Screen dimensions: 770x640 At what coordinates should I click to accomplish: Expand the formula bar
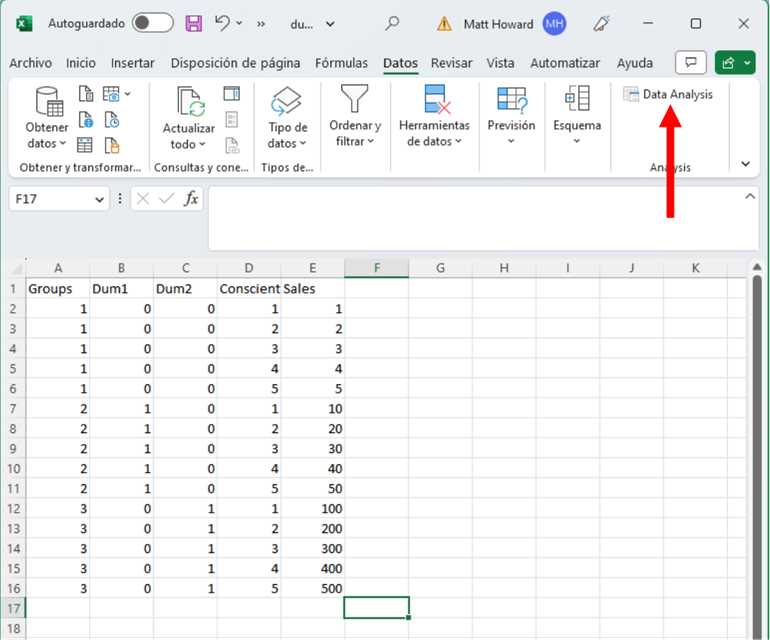750,197
